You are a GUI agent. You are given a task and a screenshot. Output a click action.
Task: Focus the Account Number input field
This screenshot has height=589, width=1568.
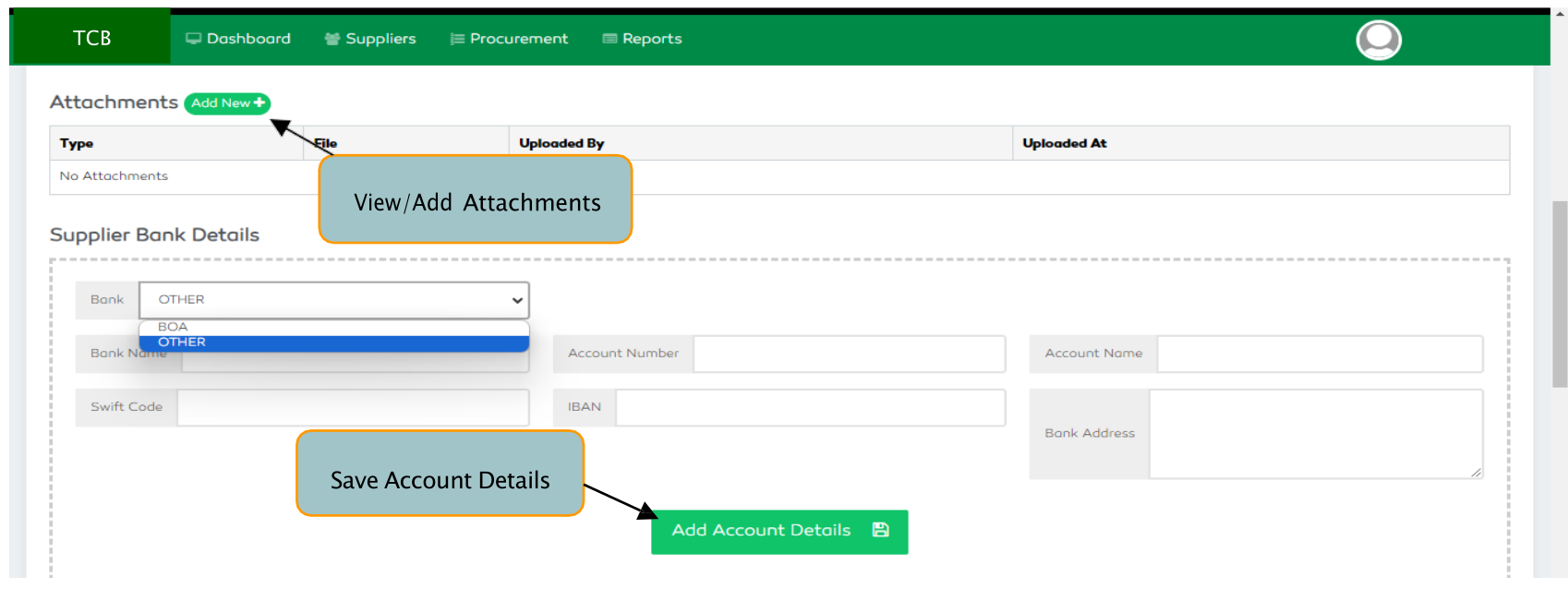(850, 354)
